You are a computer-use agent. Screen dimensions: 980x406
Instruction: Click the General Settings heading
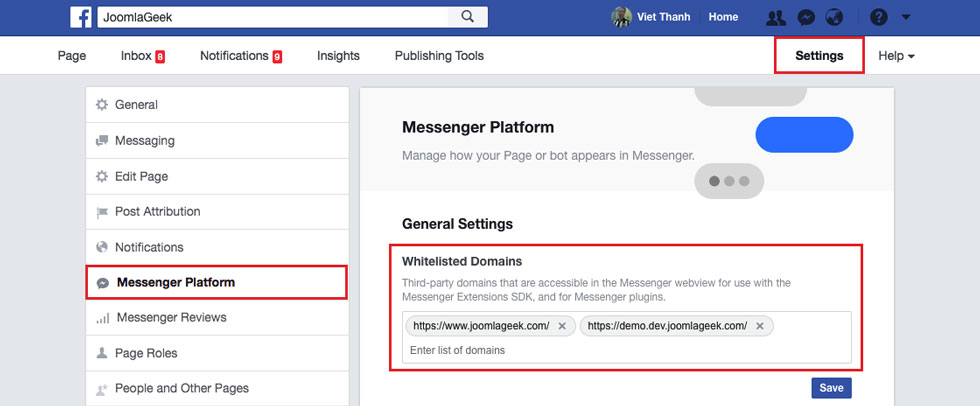pos(458,224)
